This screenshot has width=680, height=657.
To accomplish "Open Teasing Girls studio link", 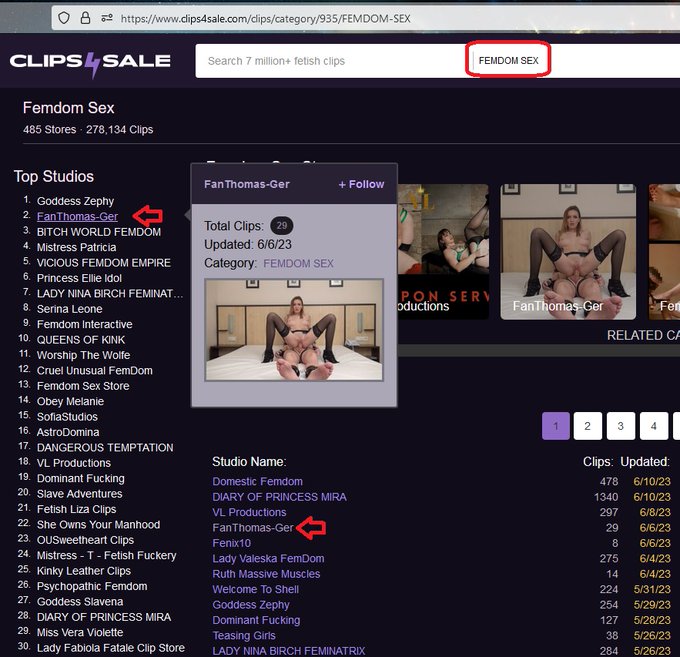I will 244,635.
